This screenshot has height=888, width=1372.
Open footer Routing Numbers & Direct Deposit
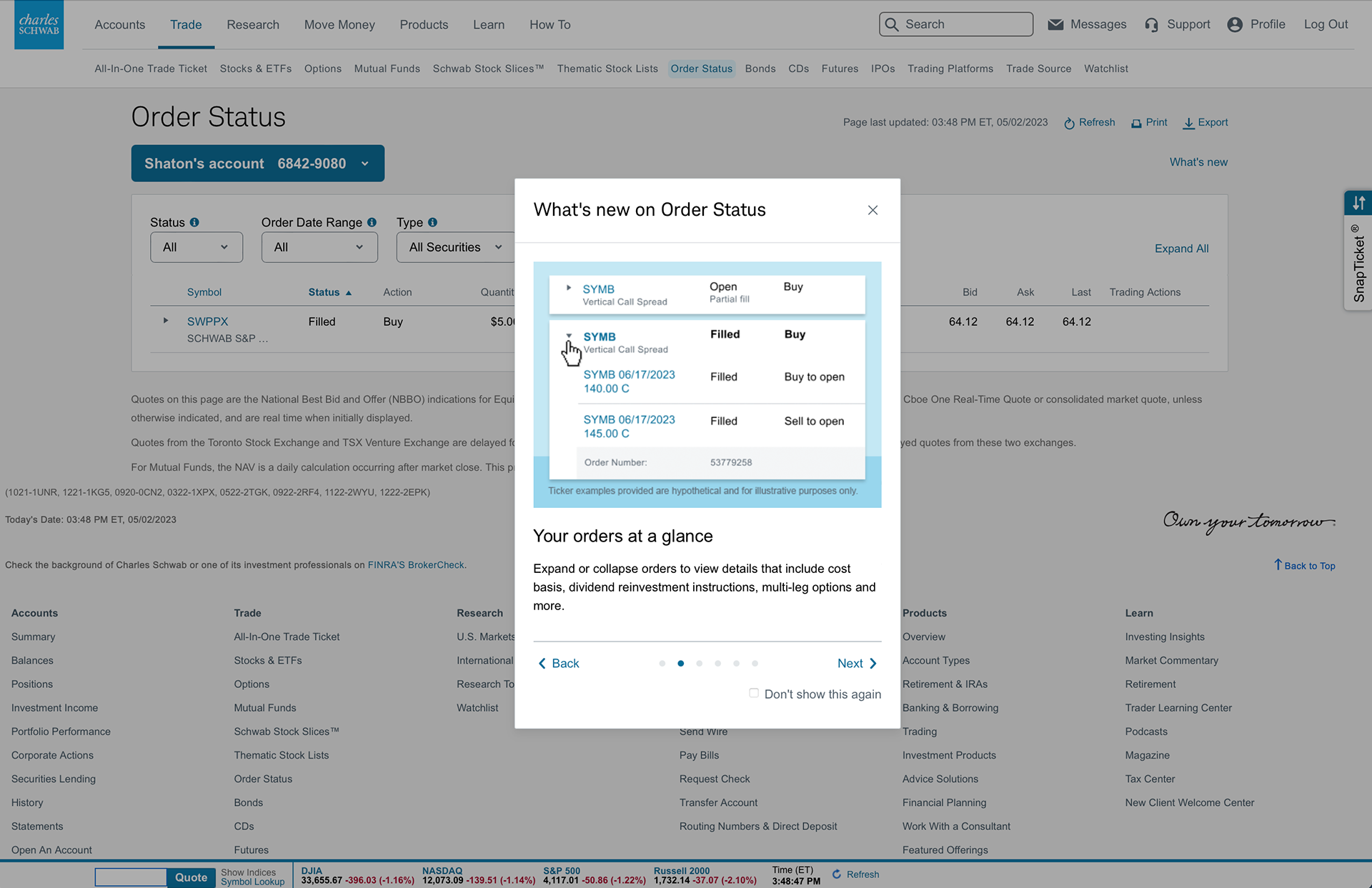758,827
